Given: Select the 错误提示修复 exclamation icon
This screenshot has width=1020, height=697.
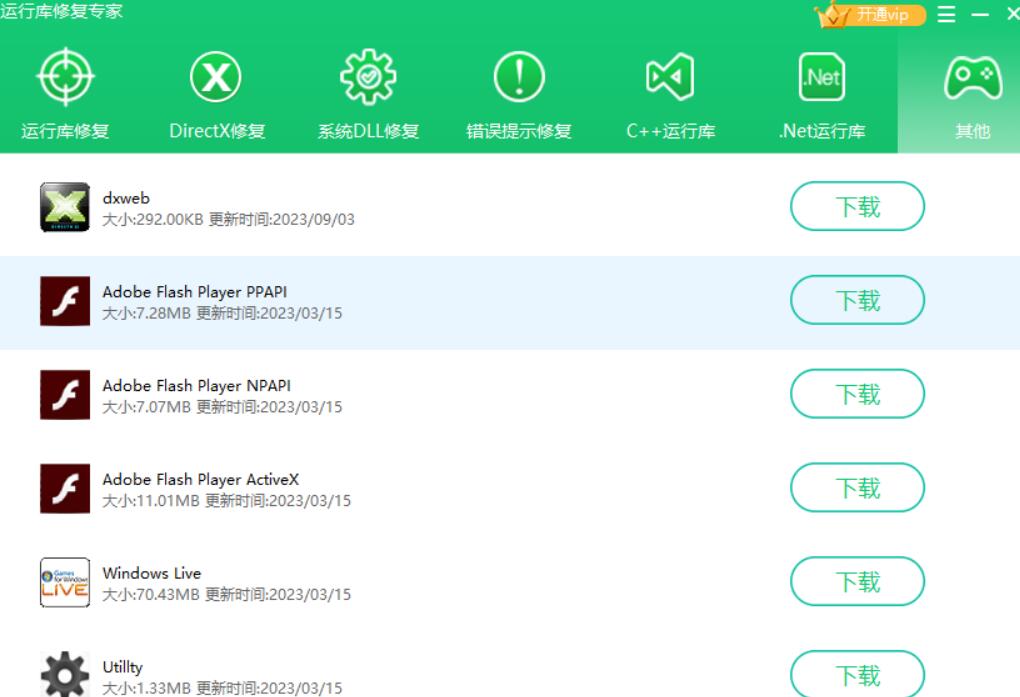Looking at the screenshot, I should (518, 77).
